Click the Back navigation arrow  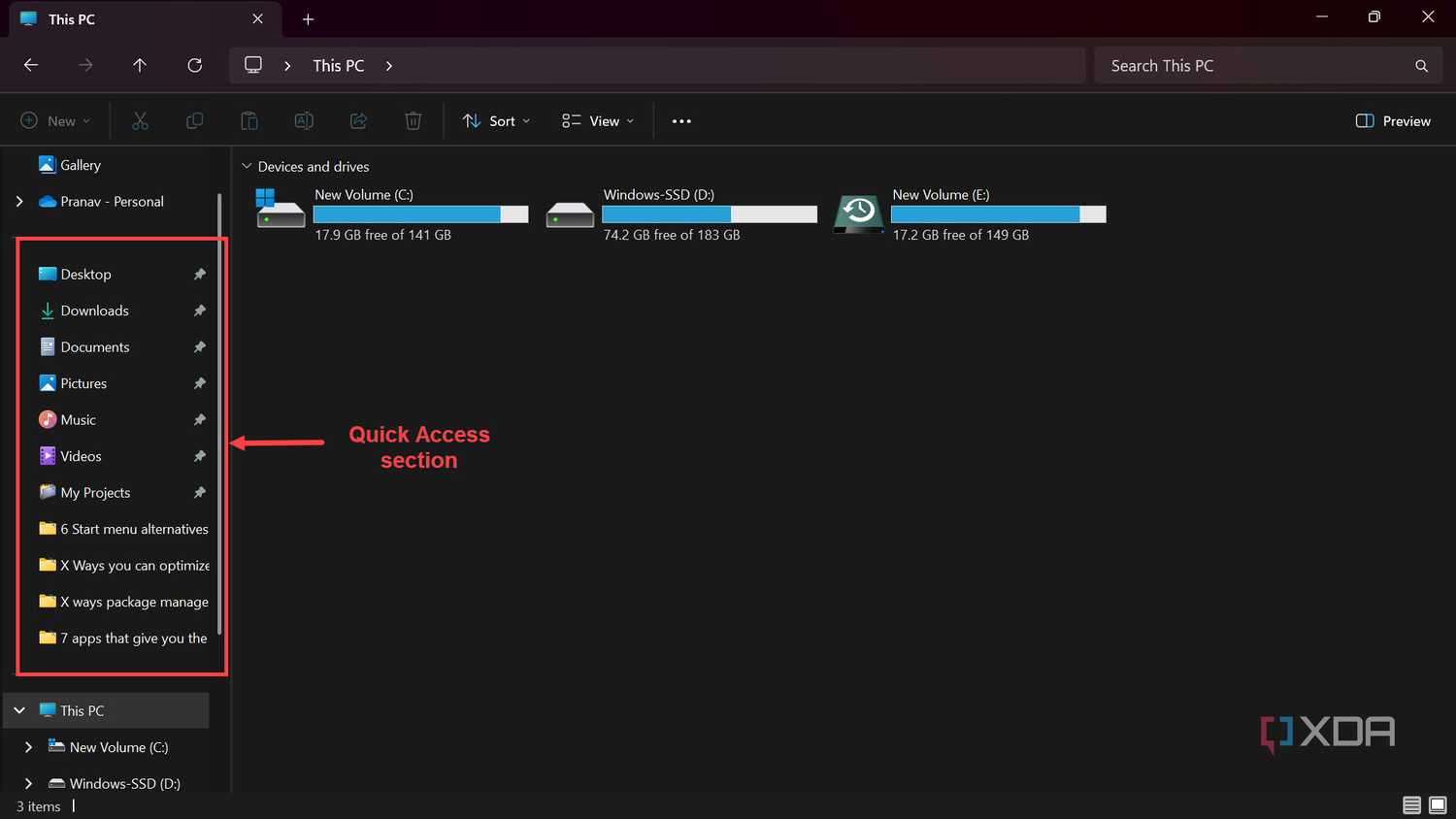click(x=31, y=65)
